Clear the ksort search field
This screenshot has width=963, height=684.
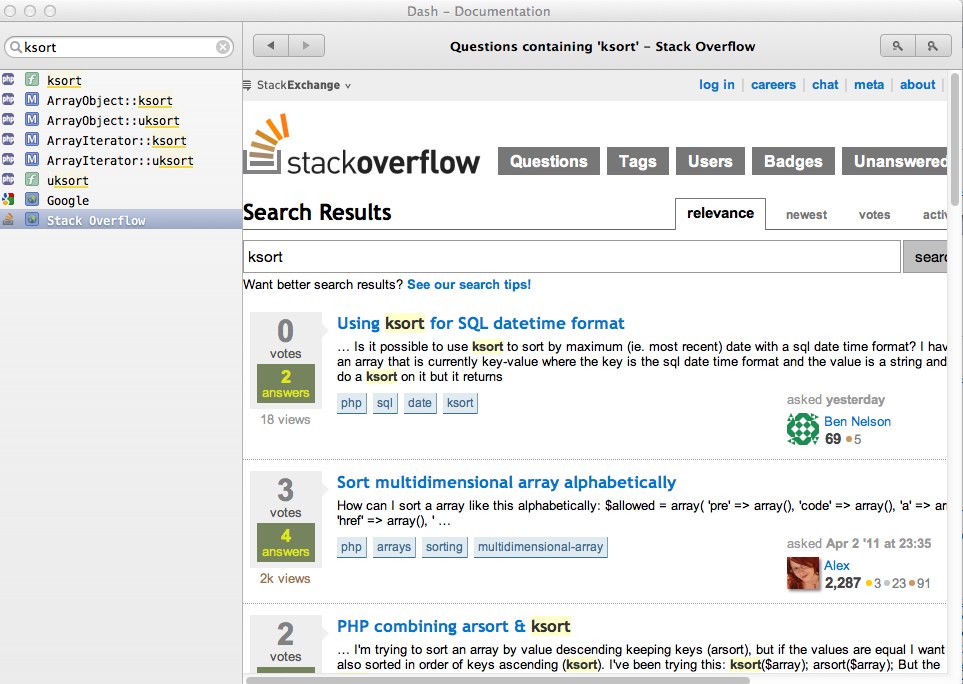(223, 47)
